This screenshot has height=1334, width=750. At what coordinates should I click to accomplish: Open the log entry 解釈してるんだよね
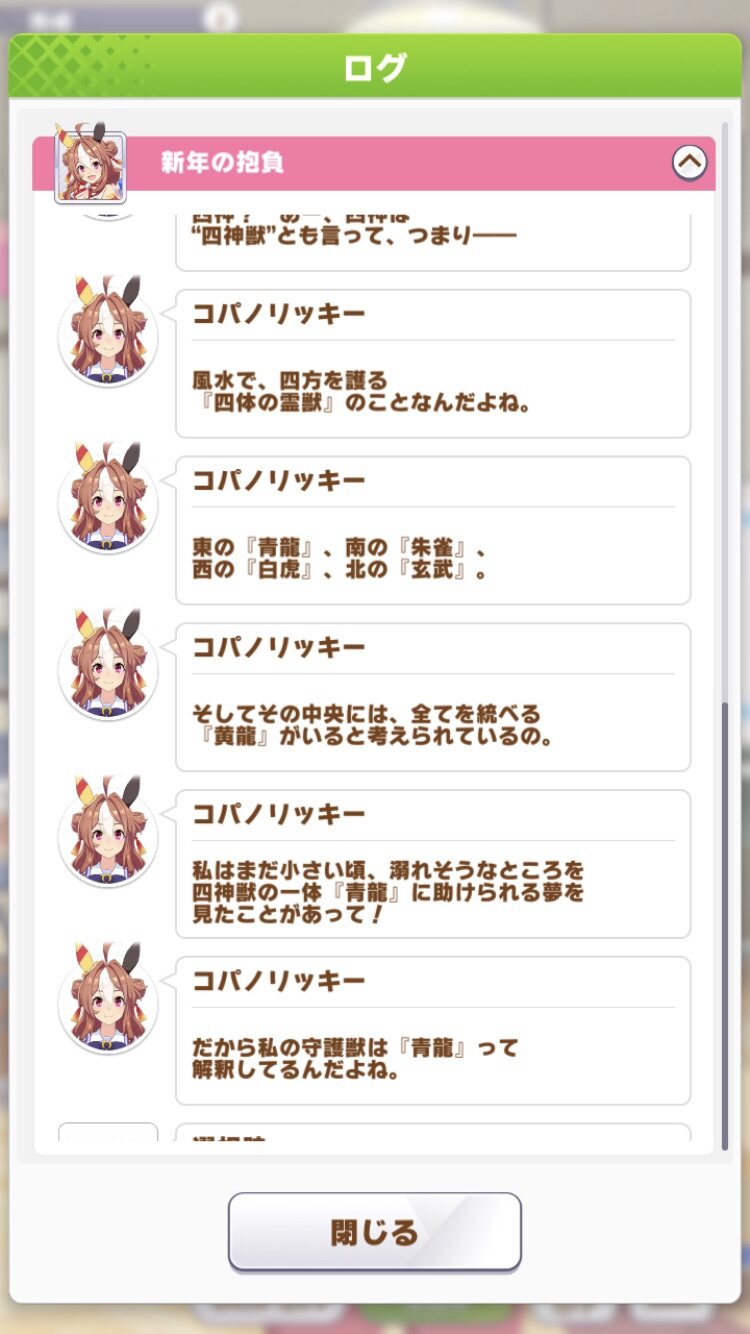[433, 1031]
